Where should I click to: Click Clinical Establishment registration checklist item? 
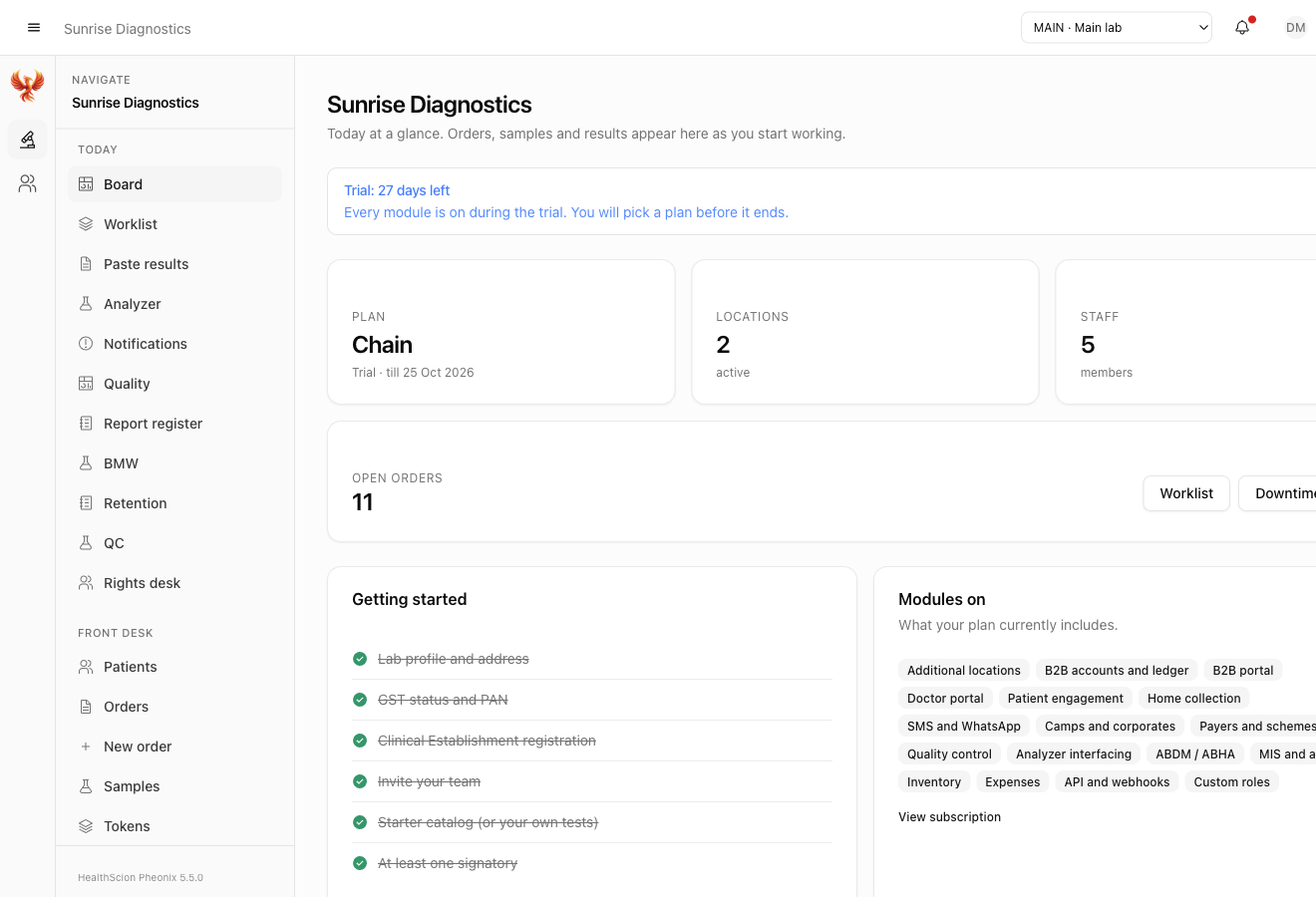pos(592,741)
